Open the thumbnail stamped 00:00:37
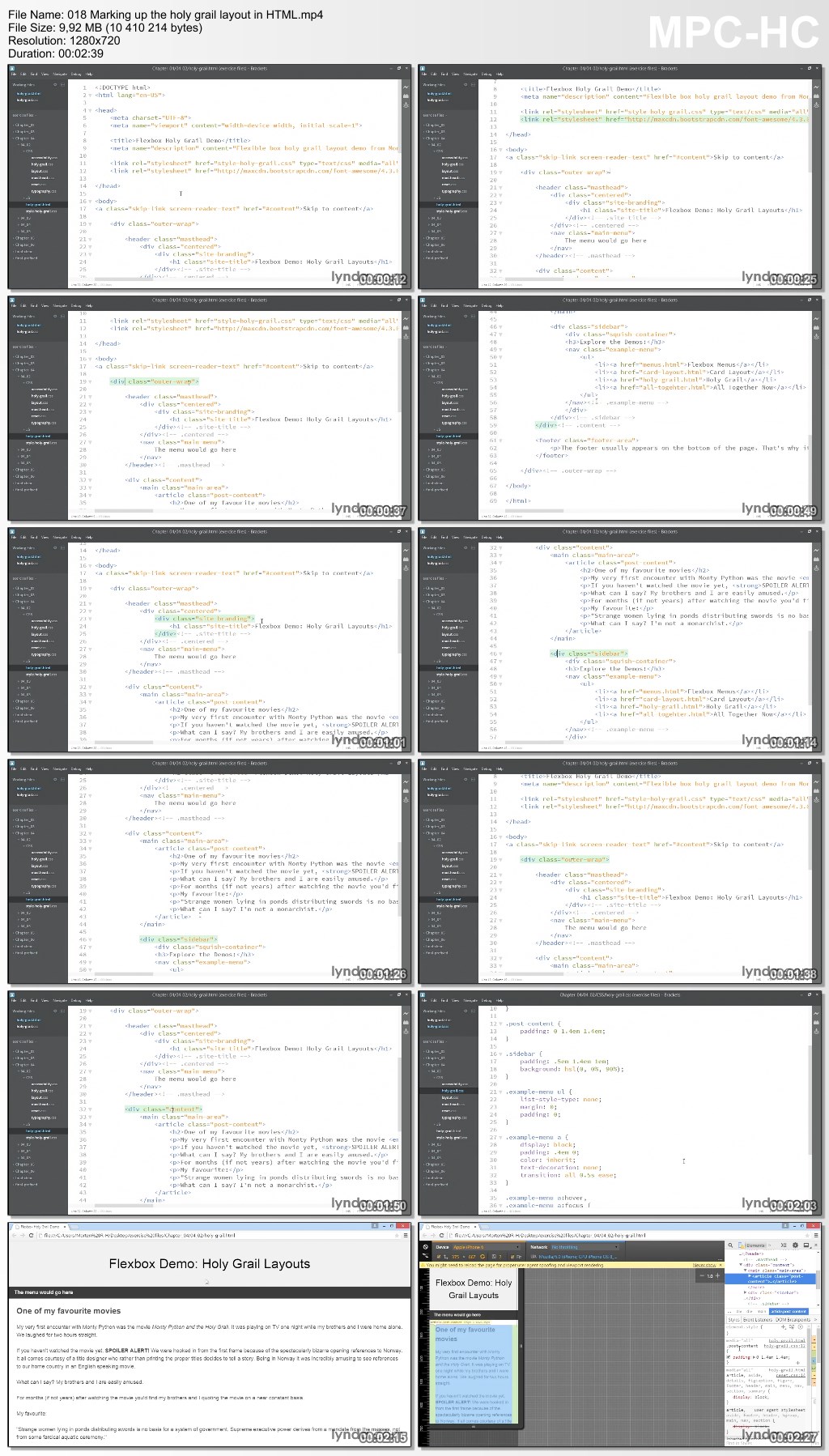 coord(210,408)
